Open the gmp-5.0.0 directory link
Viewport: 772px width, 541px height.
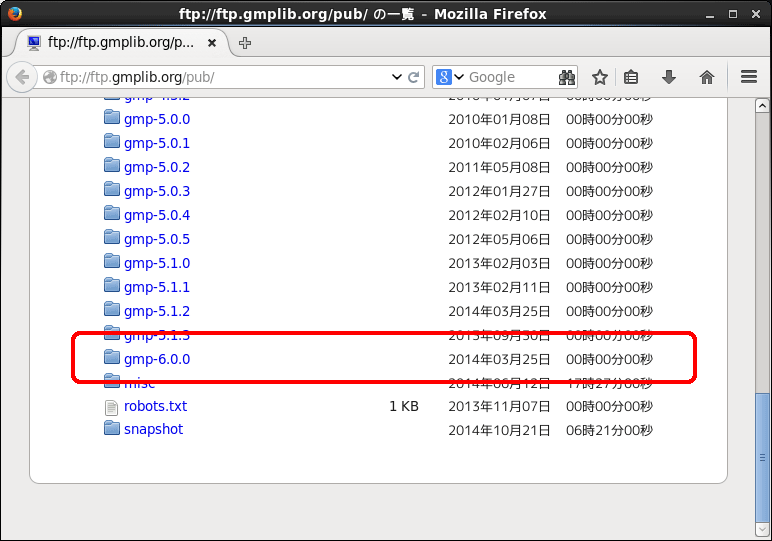tap(157, 119)
